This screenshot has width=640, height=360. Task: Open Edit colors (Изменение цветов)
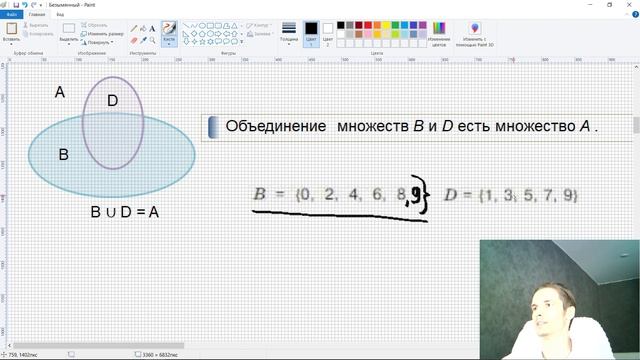(439, 33)
